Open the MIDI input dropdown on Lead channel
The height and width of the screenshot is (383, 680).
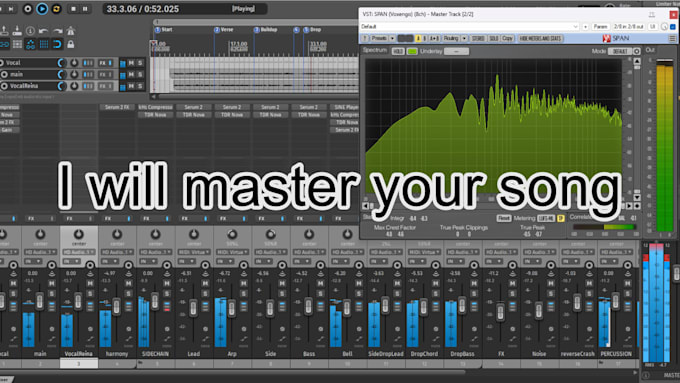tap(194, 252)
